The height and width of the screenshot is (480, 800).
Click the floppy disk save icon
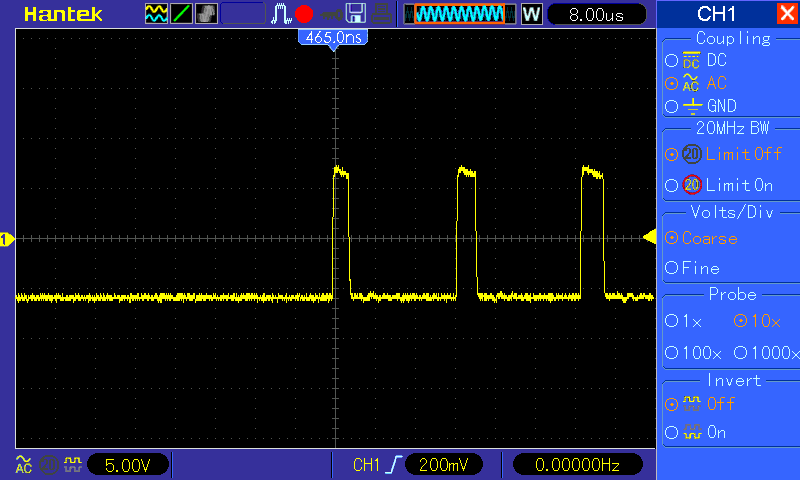(356, 14)
